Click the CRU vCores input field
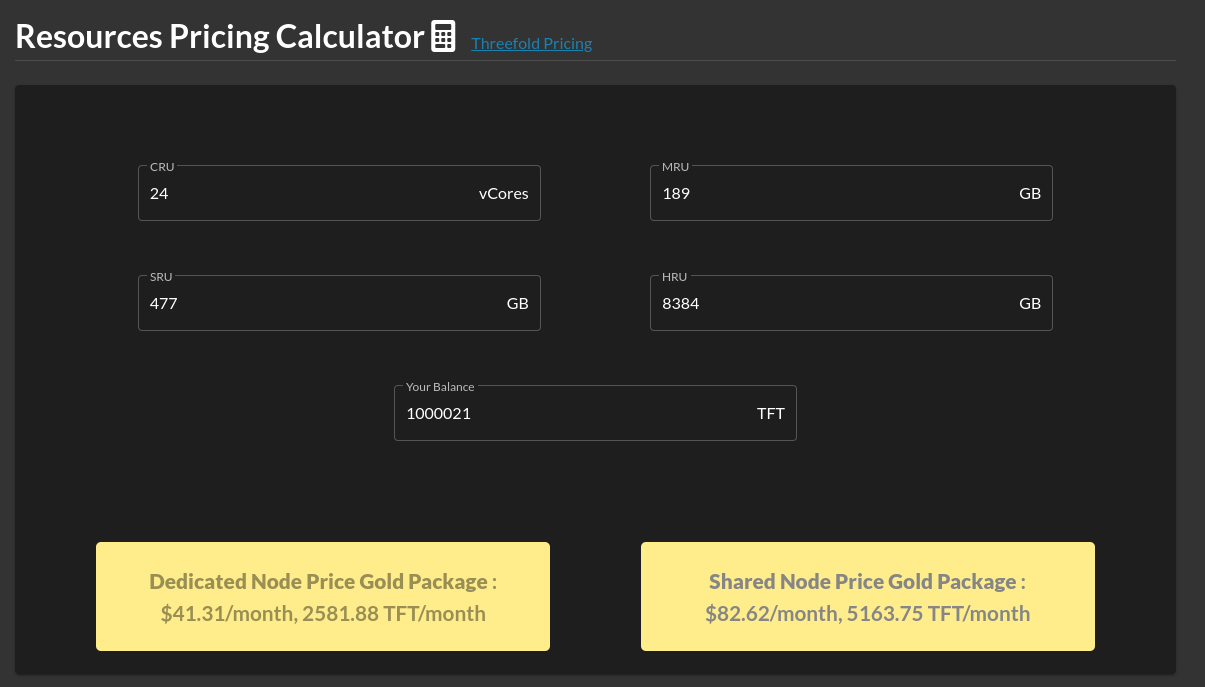This screenshot has height=687, width=1205. 339,193
